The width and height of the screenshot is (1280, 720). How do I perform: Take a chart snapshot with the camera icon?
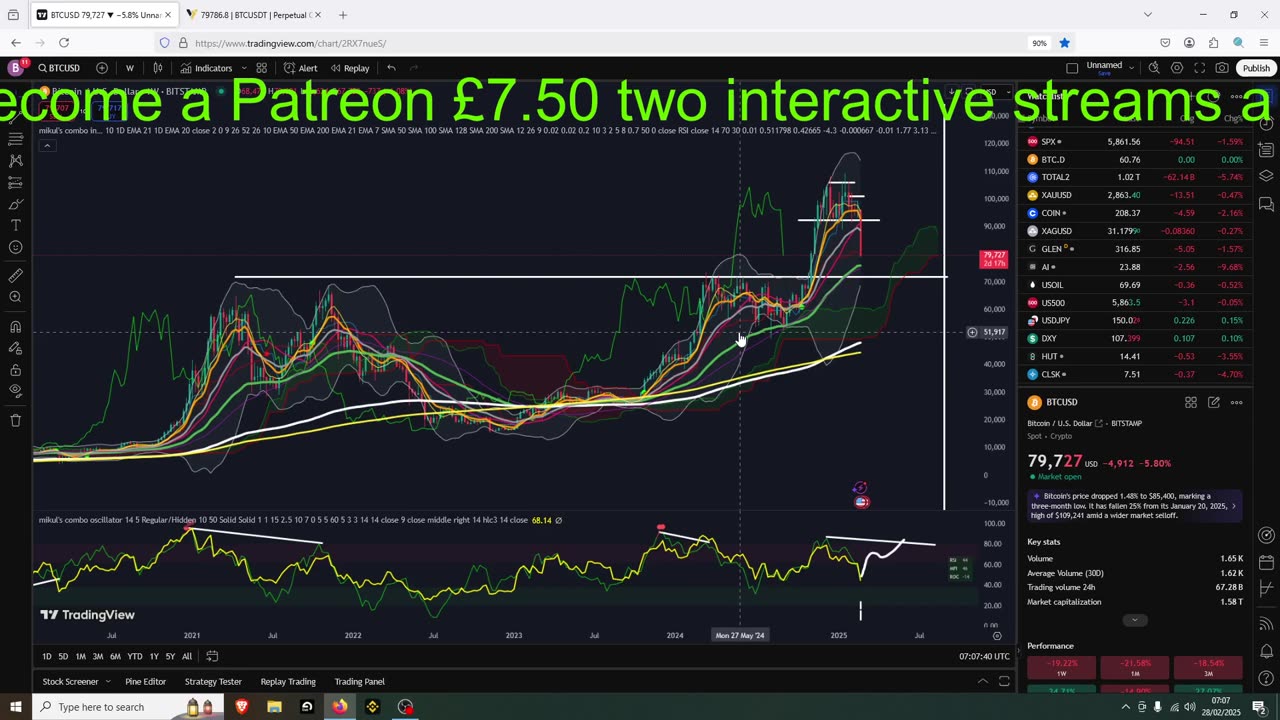(x=1222, y=68)
